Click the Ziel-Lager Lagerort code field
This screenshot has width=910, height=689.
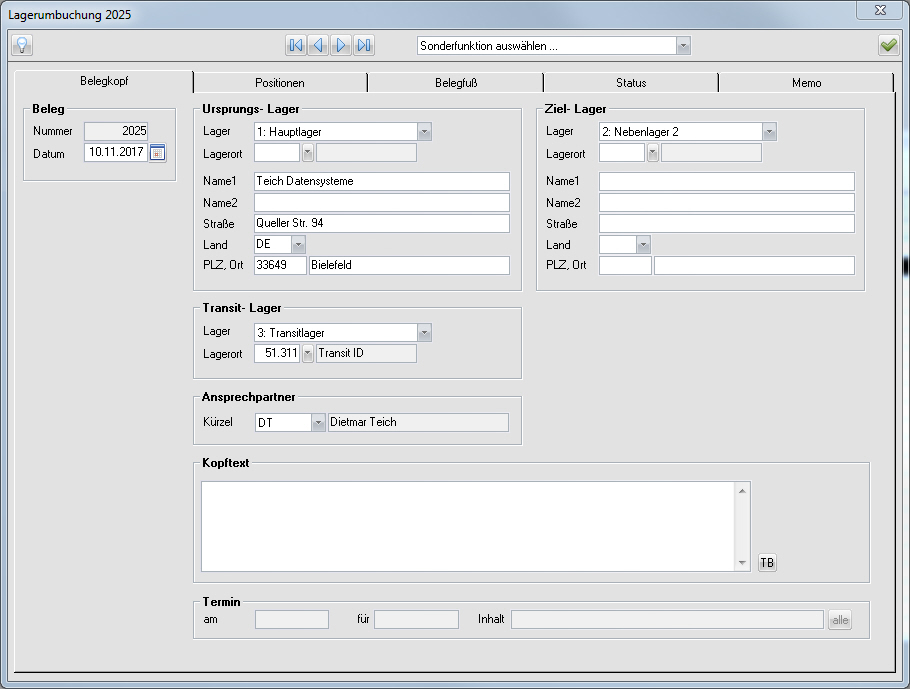[622, 153]
